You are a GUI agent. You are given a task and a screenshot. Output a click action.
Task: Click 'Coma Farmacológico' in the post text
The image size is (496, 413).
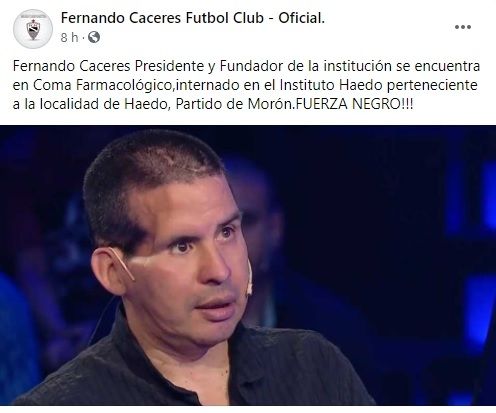tap(102, 85)
